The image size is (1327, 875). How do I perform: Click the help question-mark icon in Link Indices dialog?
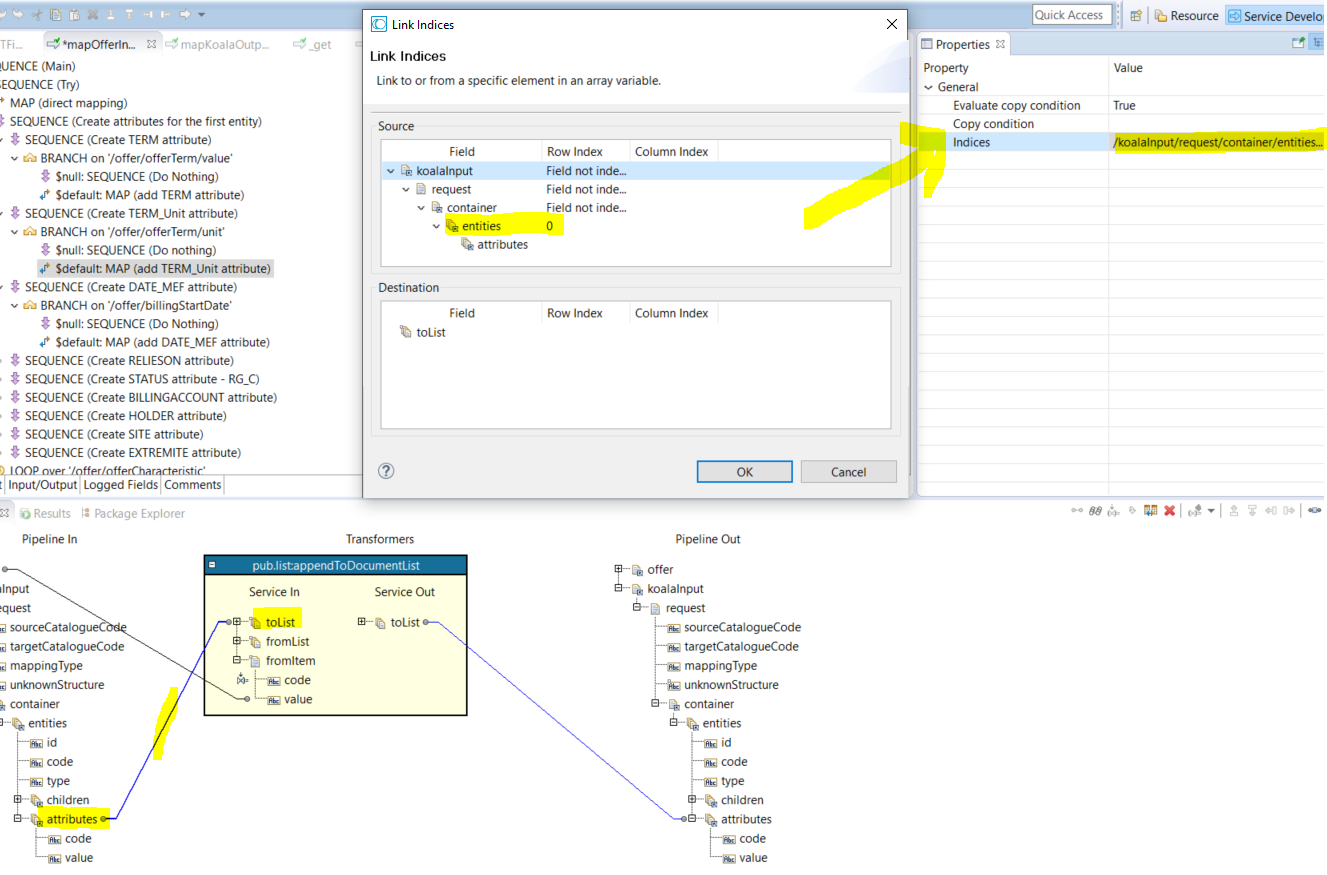pyautogui.click(x=386, y=470)
